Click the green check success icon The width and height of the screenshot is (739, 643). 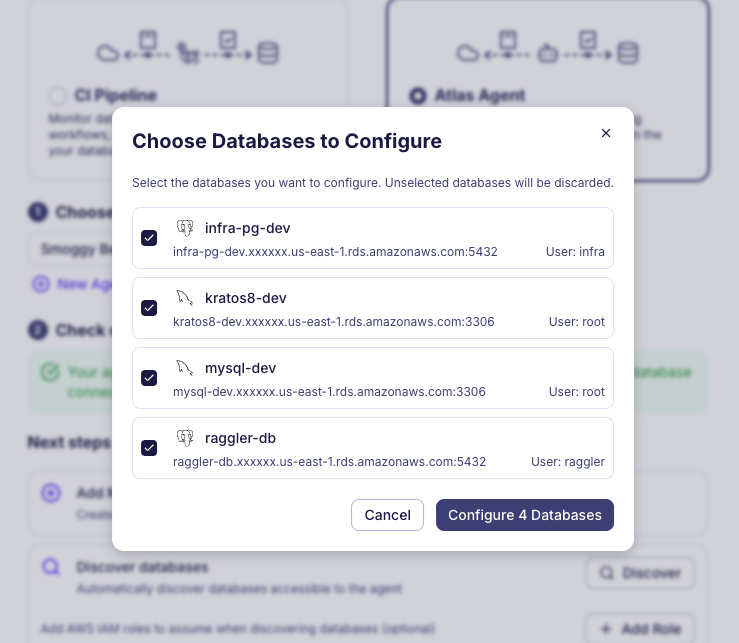click(49, 372)
